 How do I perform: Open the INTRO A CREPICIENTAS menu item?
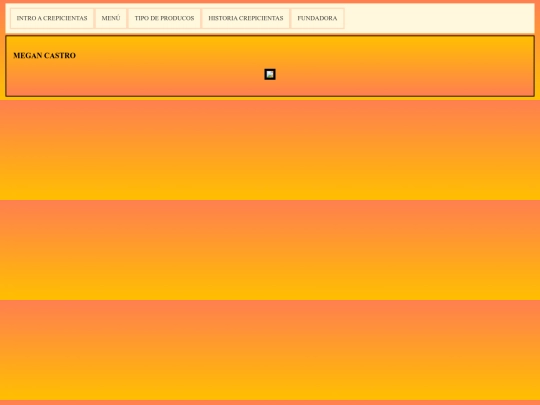[x=52, y=18]
